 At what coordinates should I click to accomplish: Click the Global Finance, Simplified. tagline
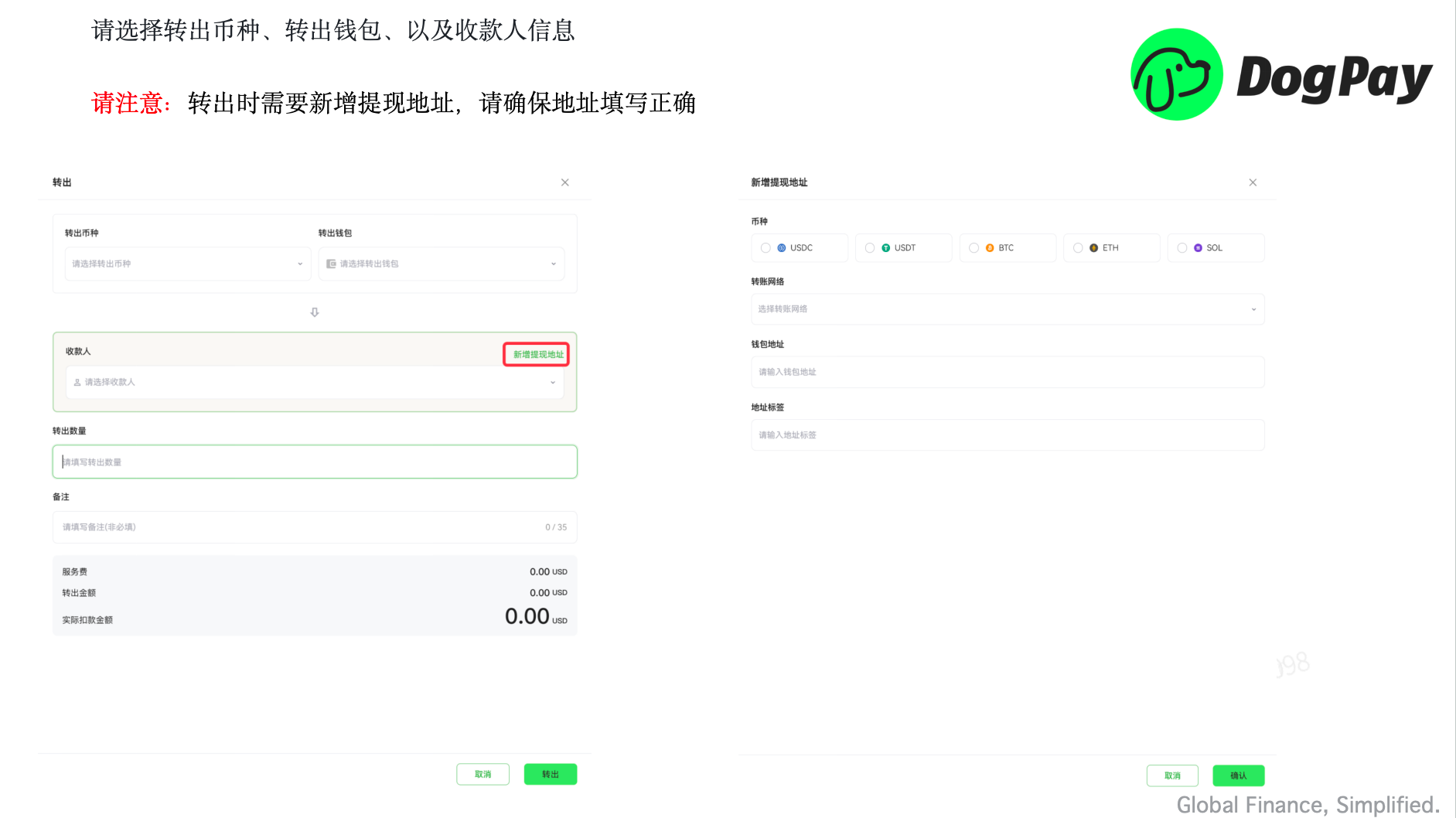1308,805
